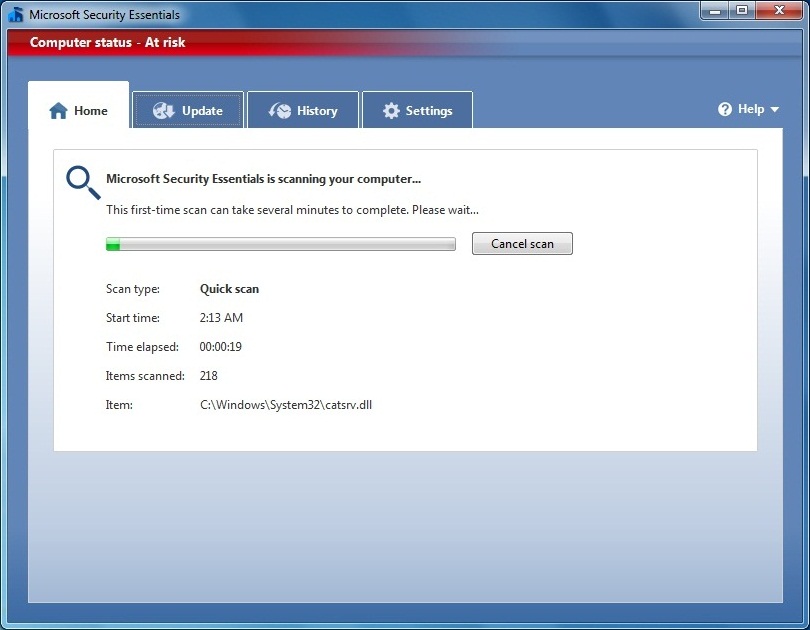The width and height of the screenshot is (810, 630).
Task: Click the 'Time elapsed:' label
Action: pyautogui.click(x=142, y=346)
